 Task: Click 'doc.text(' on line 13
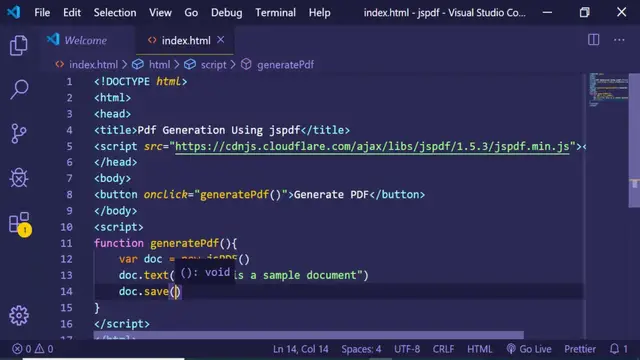147,275
